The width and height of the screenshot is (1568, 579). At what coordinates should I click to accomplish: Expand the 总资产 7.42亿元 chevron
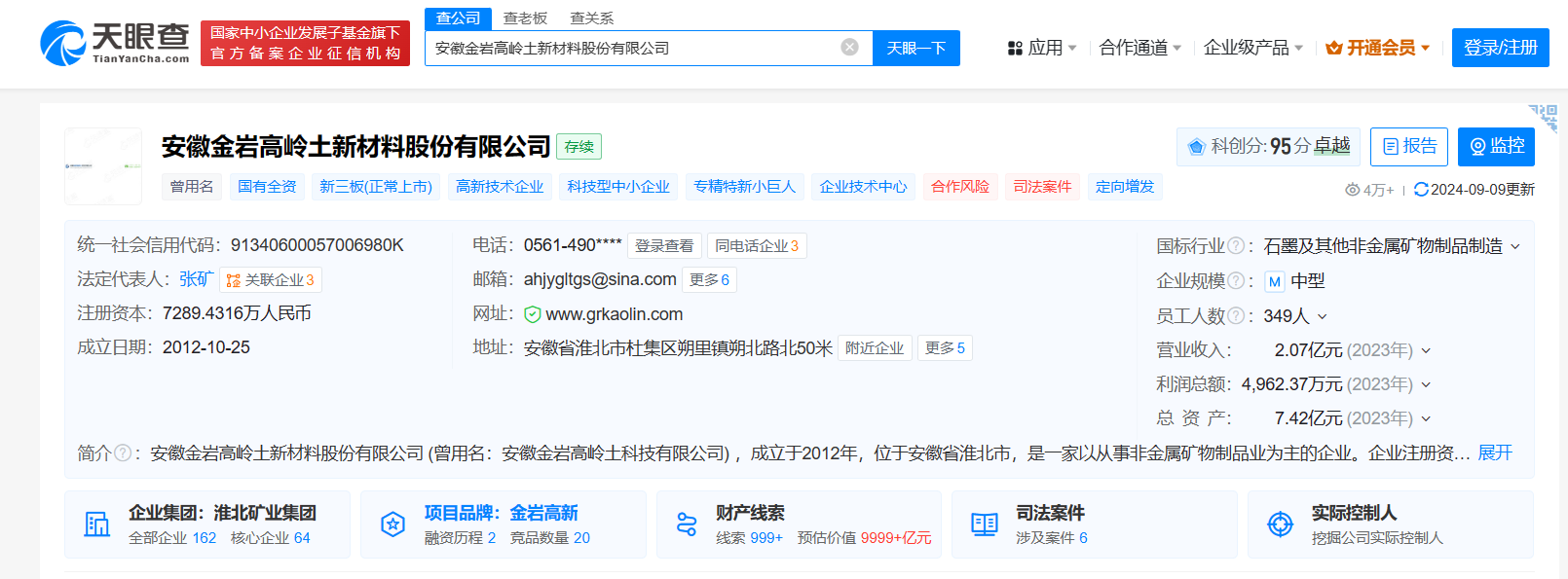[1426, 418]
